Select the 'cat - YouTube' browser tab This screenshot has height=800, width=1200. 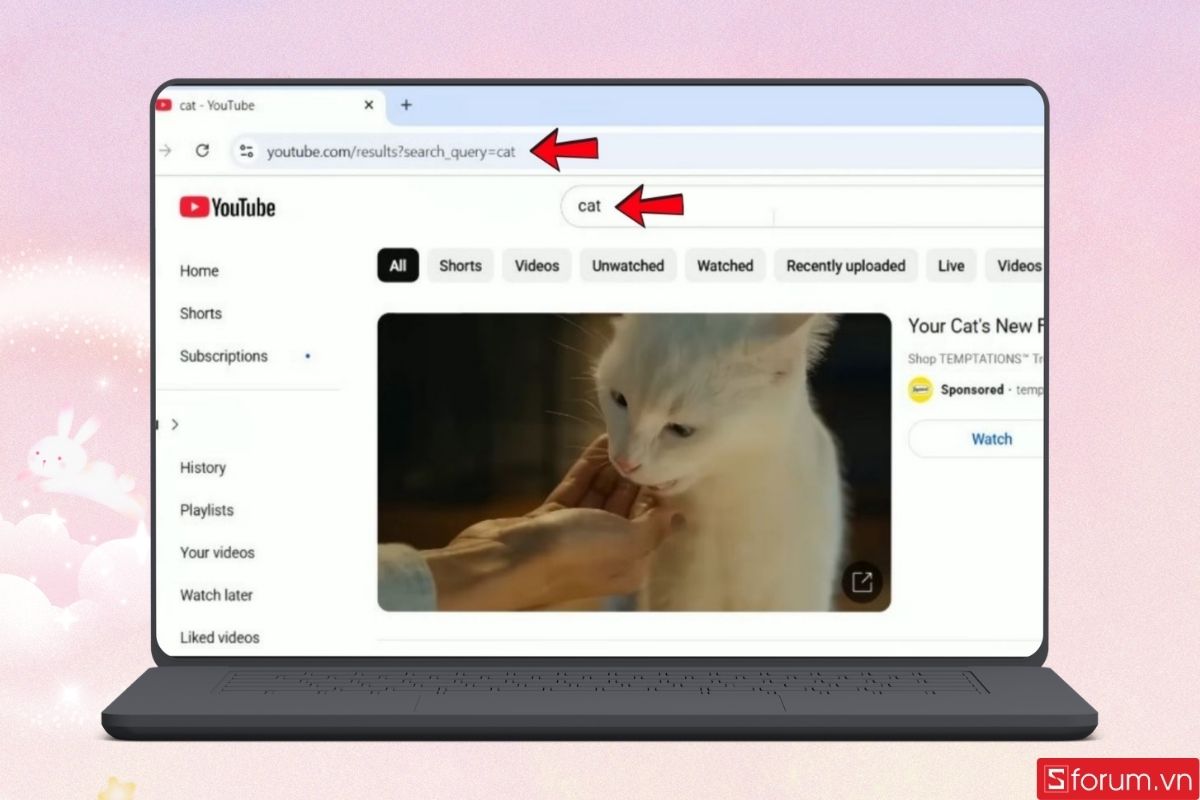point(270,105)
